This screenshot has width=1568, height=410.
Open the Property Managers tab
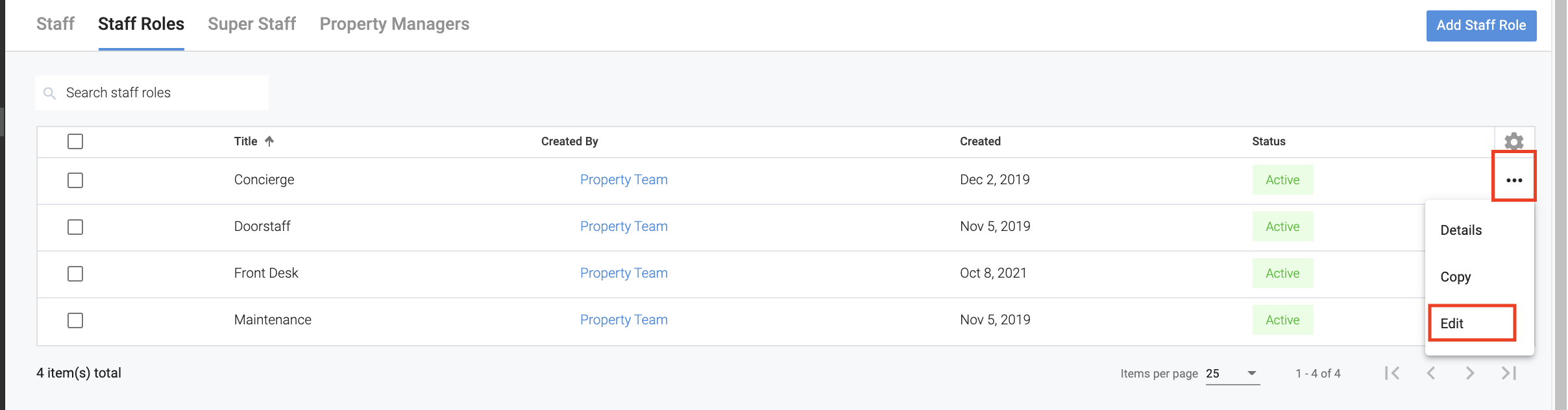point(394,24)
